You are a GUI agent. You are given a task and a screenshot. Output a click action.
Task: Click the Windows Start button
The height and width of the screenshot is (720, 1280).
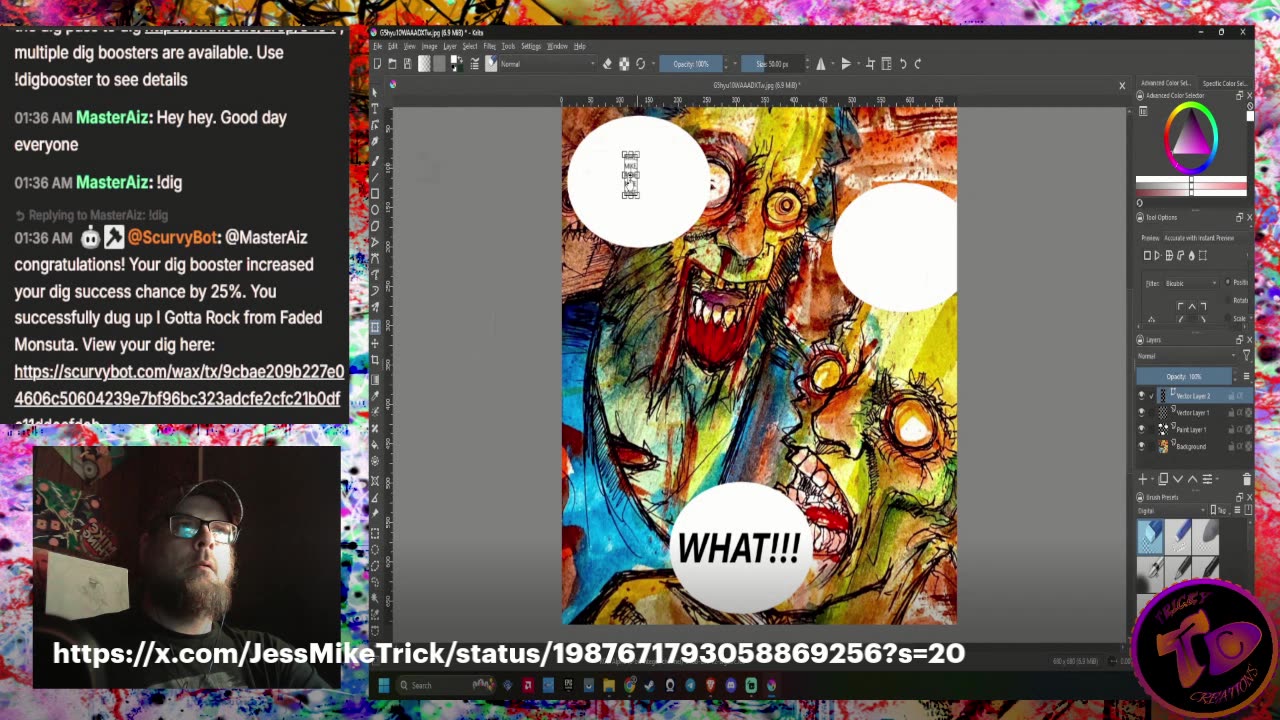tap(383, 686)
